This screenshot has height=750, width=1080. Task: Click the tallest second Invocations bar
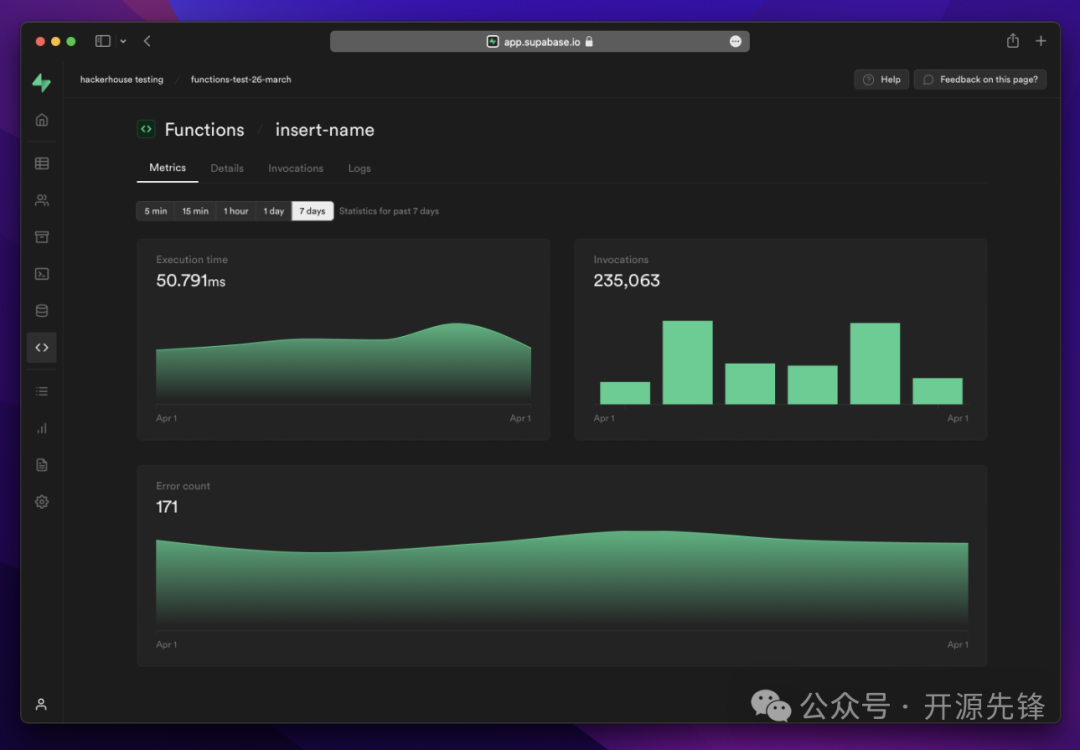pyautogui.click(x=687, y=362)
